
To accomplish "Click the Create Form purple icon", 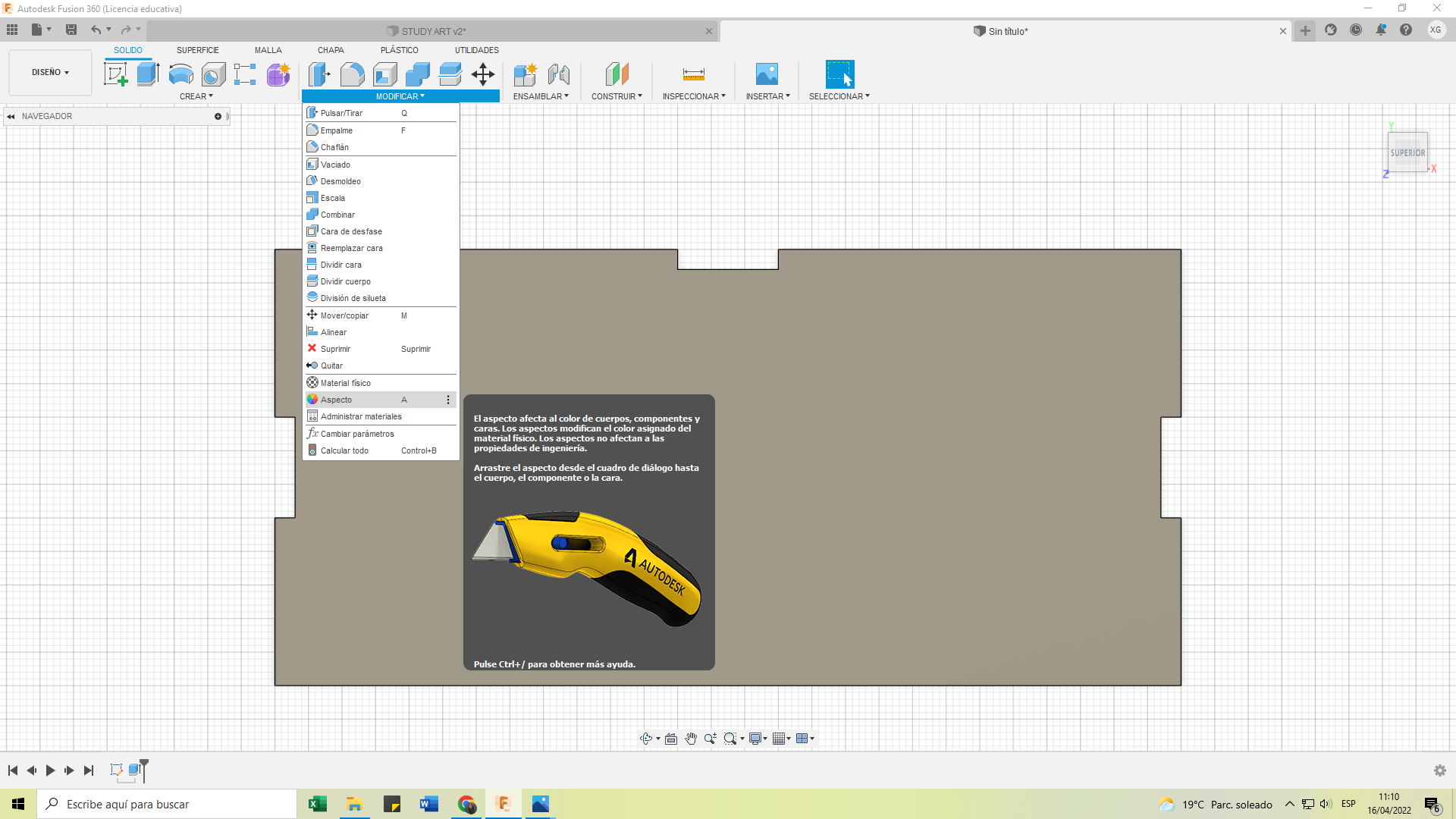I will (x=278, y=74).
